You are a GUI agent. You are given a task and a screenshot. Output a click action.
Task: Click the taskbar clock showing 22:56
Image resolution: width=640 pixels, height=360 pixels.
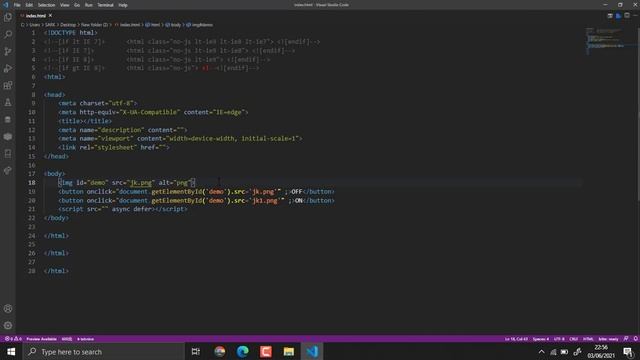(x=601, y=351)
